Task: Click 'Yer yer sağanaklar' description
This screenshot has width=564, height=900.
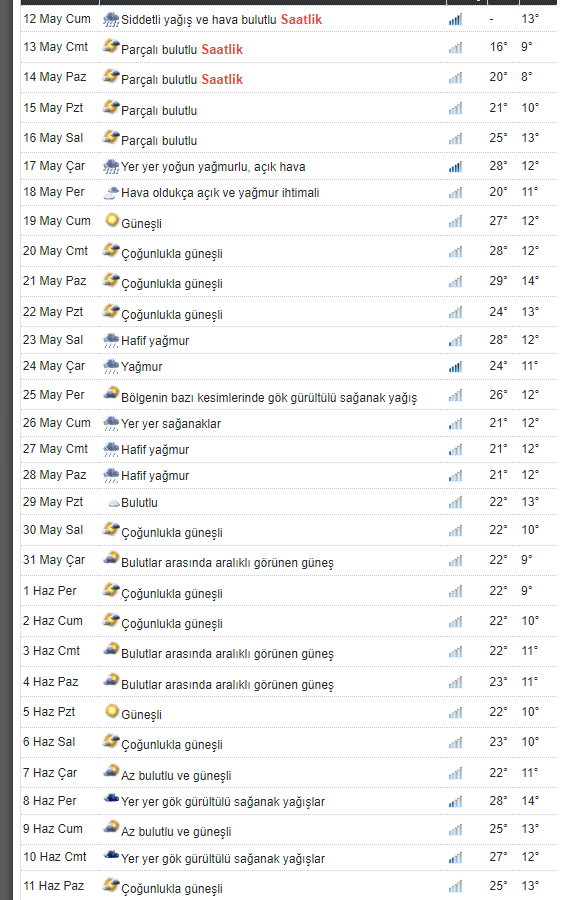Action: (x=171, y=424)
